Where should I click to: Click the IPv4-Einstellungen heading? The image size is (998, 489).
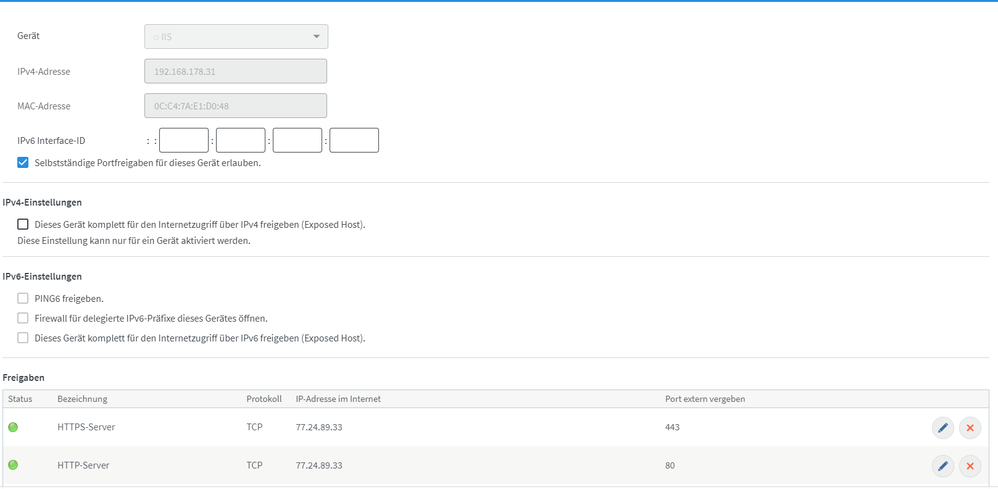pos(42,202)
